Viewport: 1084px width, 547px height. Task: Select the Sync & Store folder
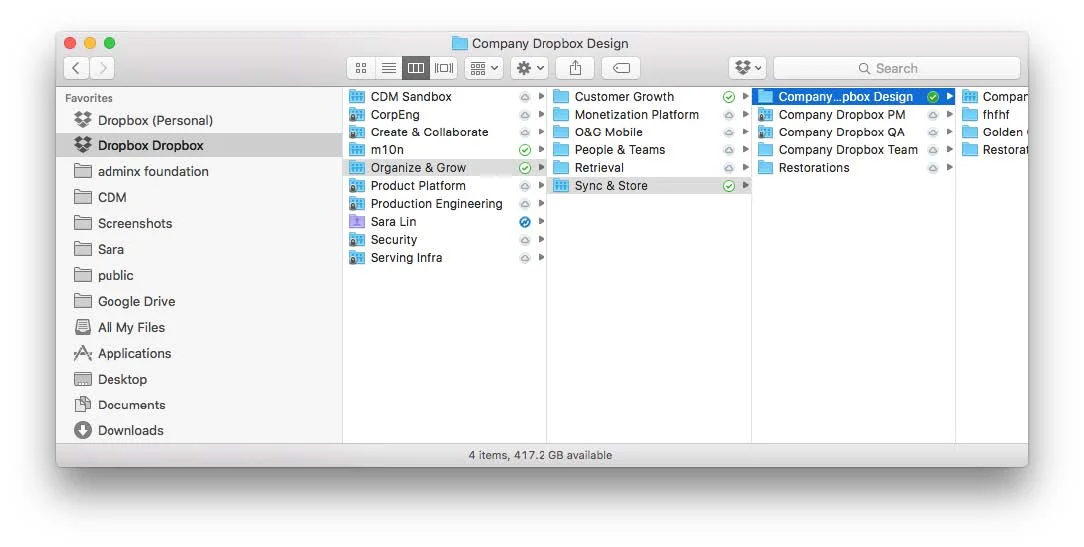pos(650,185)
